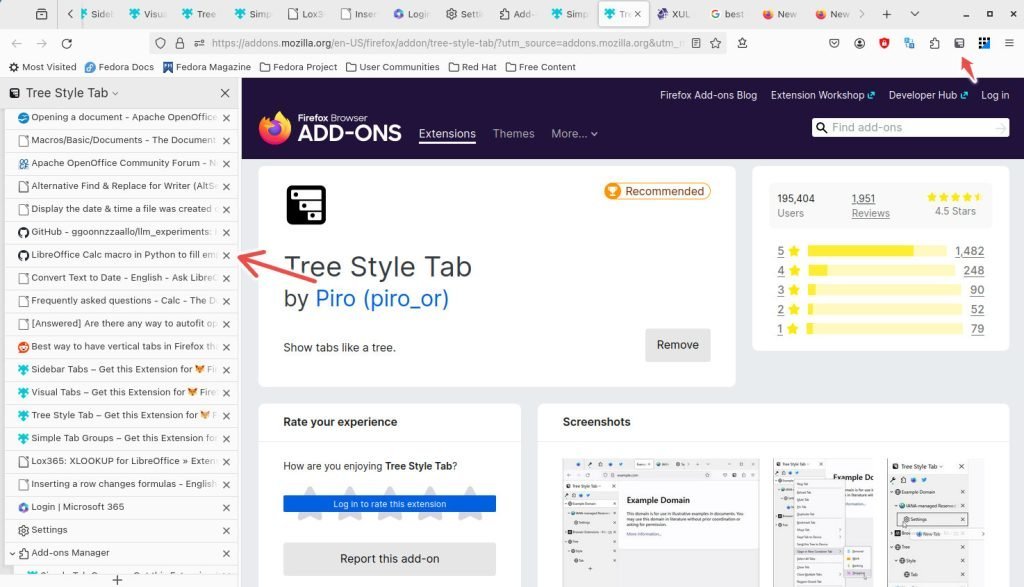Open Firefox account icon
Screen dimensions: 1024x587
point(859,43)
